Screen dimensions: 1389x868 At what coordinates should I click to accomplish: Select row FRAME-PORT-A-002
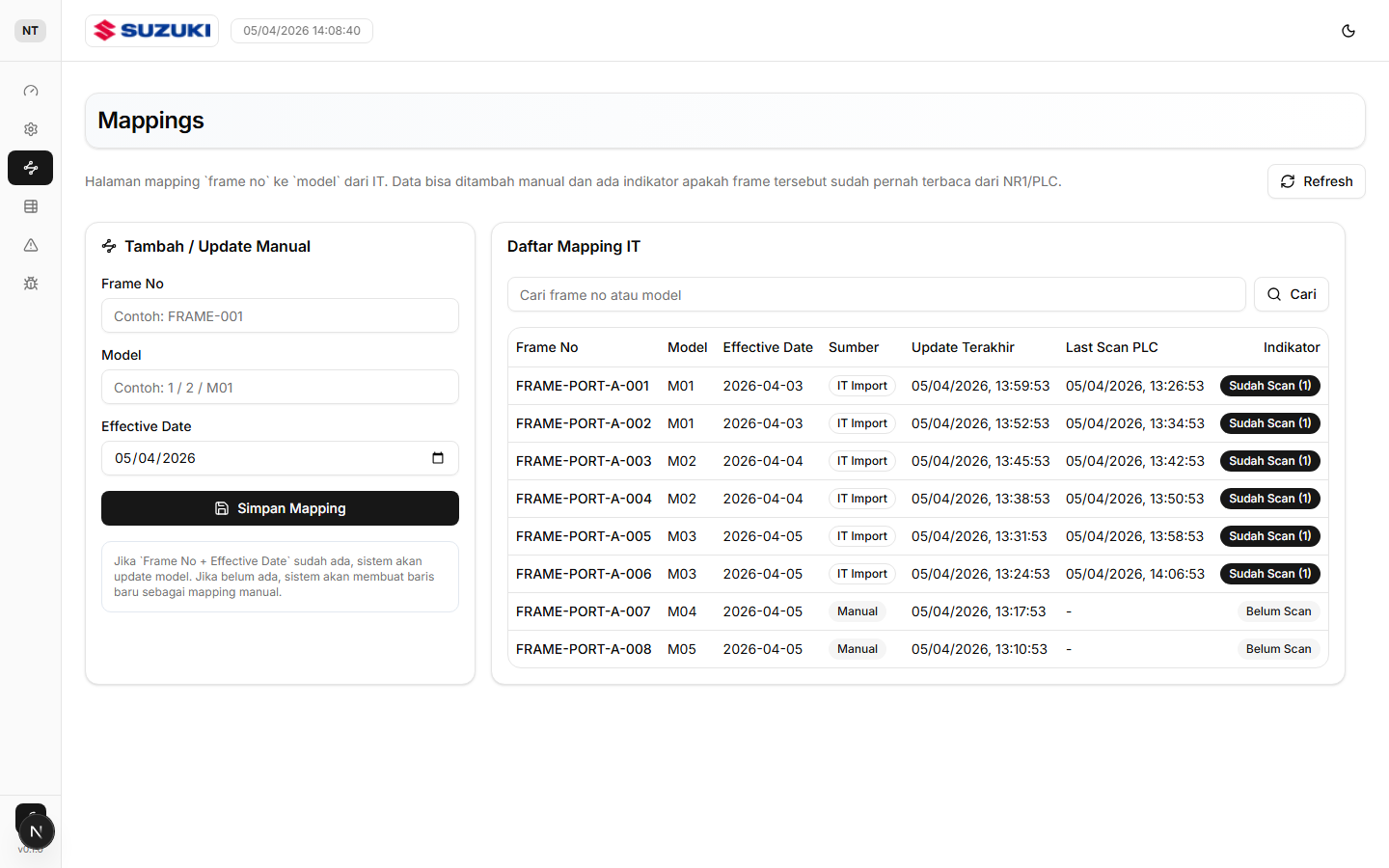click(x=917, y=423)
